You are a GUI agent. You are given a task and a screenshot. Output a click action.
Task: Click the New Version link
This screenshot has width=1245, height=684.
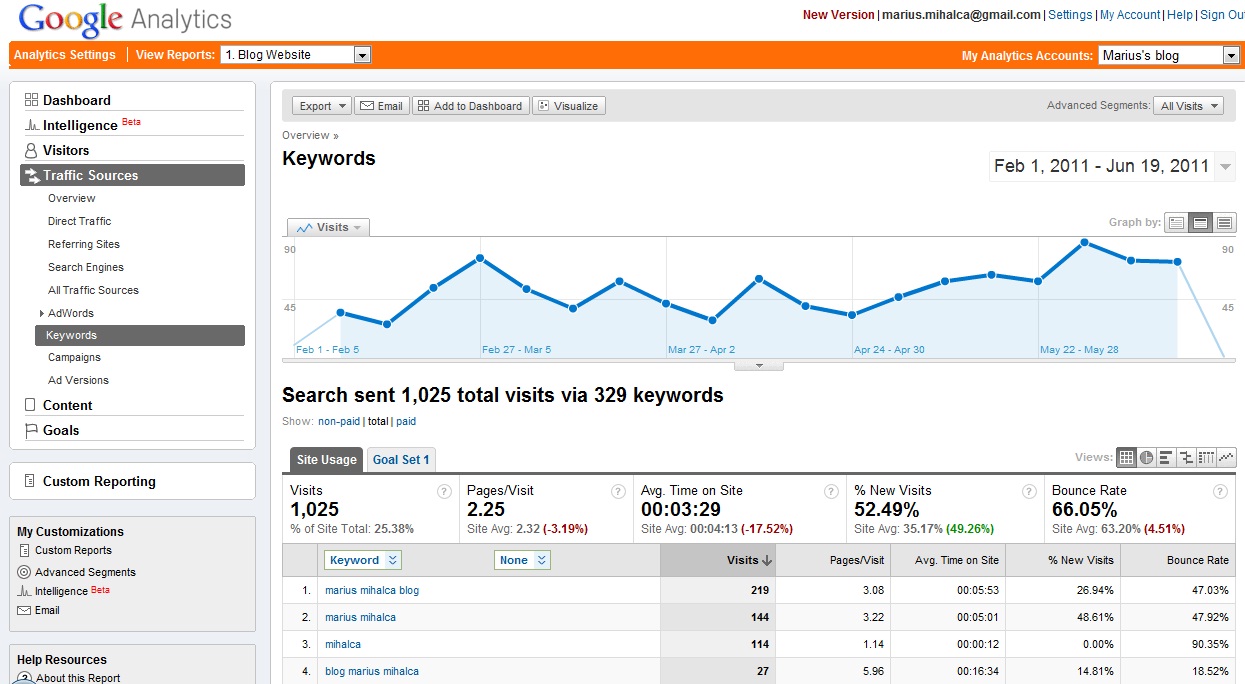[838, 15]
